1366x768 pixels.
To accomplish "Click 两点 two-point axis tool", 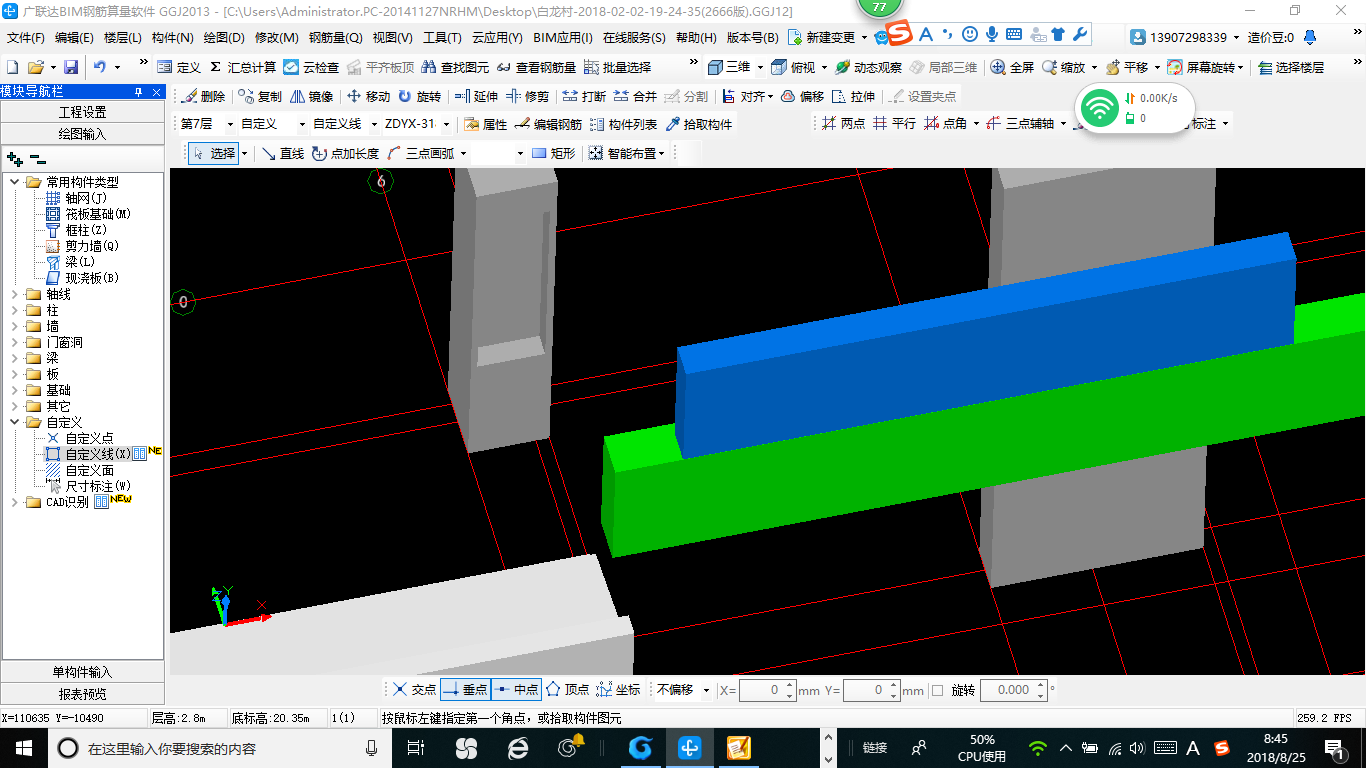I will [843, 124].
